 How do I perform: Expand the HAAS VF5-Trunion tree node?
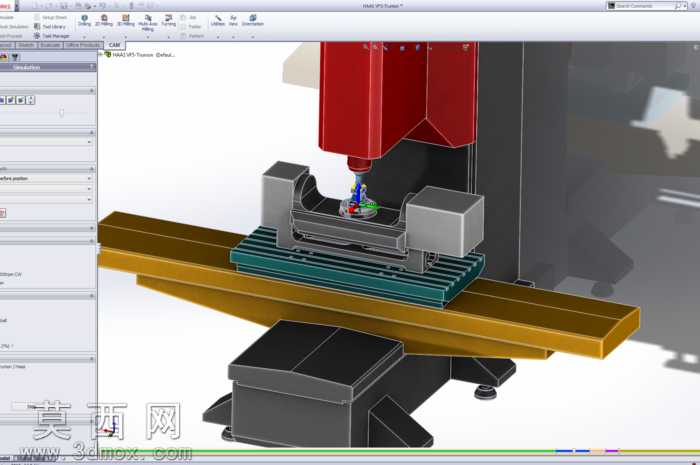(x=100, y=54)
